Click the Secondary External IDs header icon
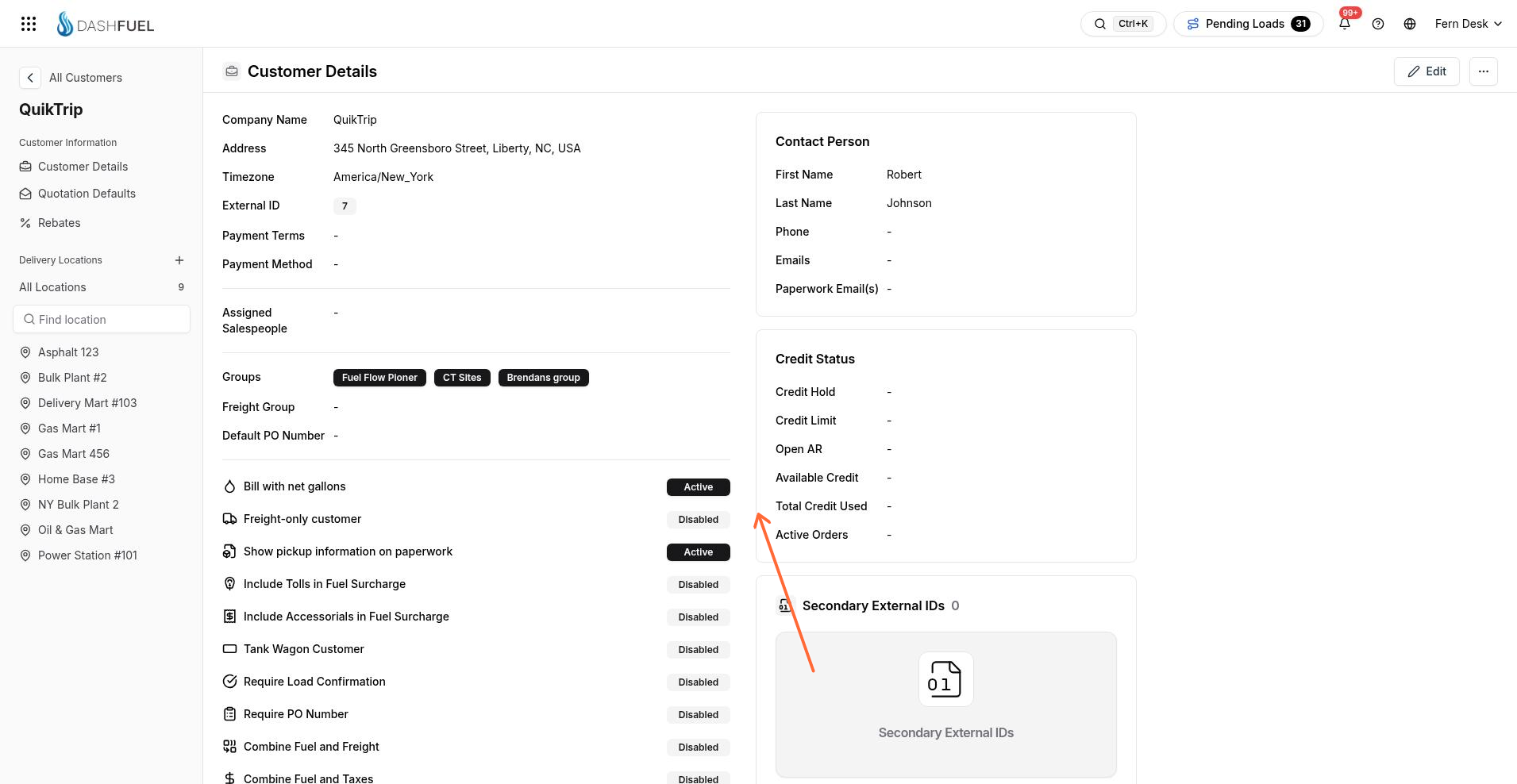The width and height of the screenshot is (1517, 784). [x=784, y=605]
